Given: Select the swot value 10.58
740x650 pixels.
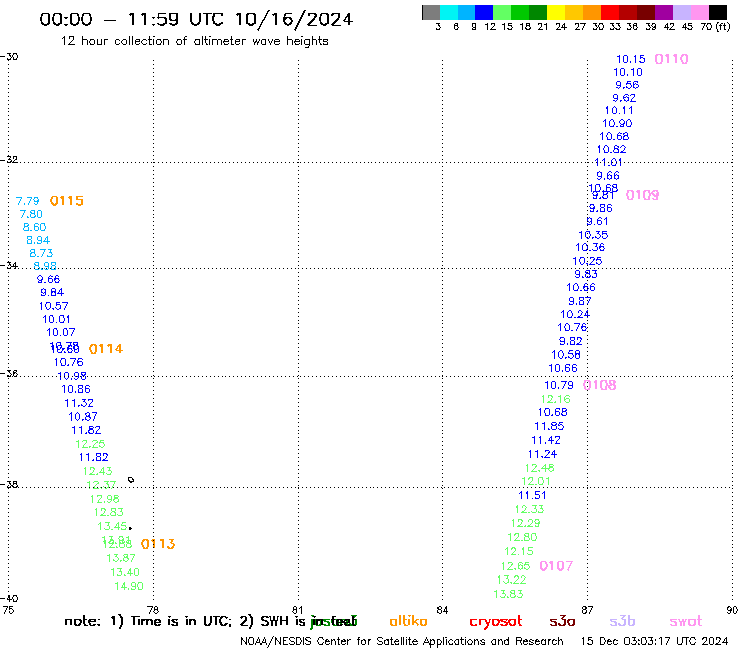Looking at the screenshot, I should (566, 355).
